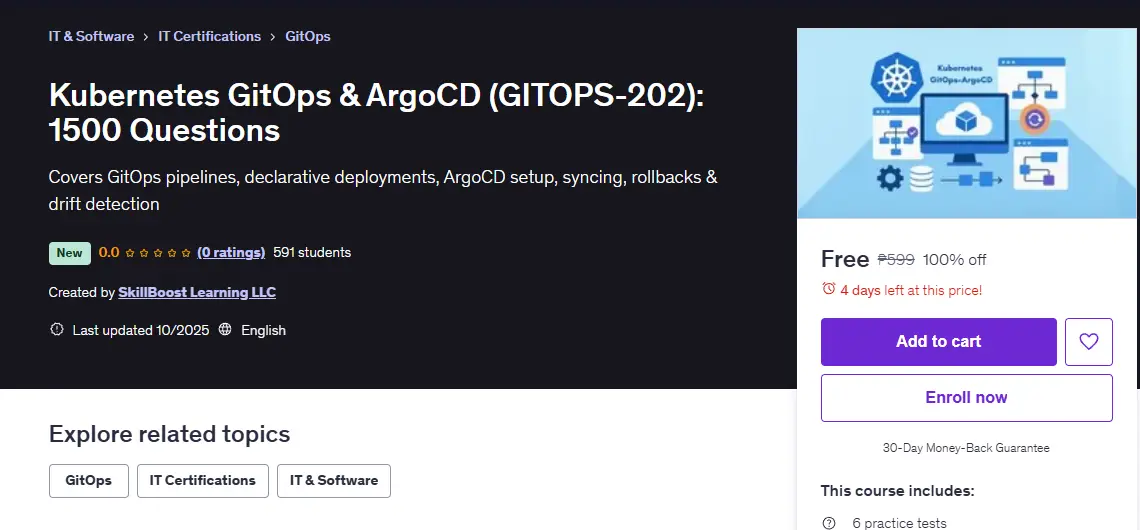Click the Enroll now button
Viewport: 1140px width, 530px height.
tap(967, 398)
